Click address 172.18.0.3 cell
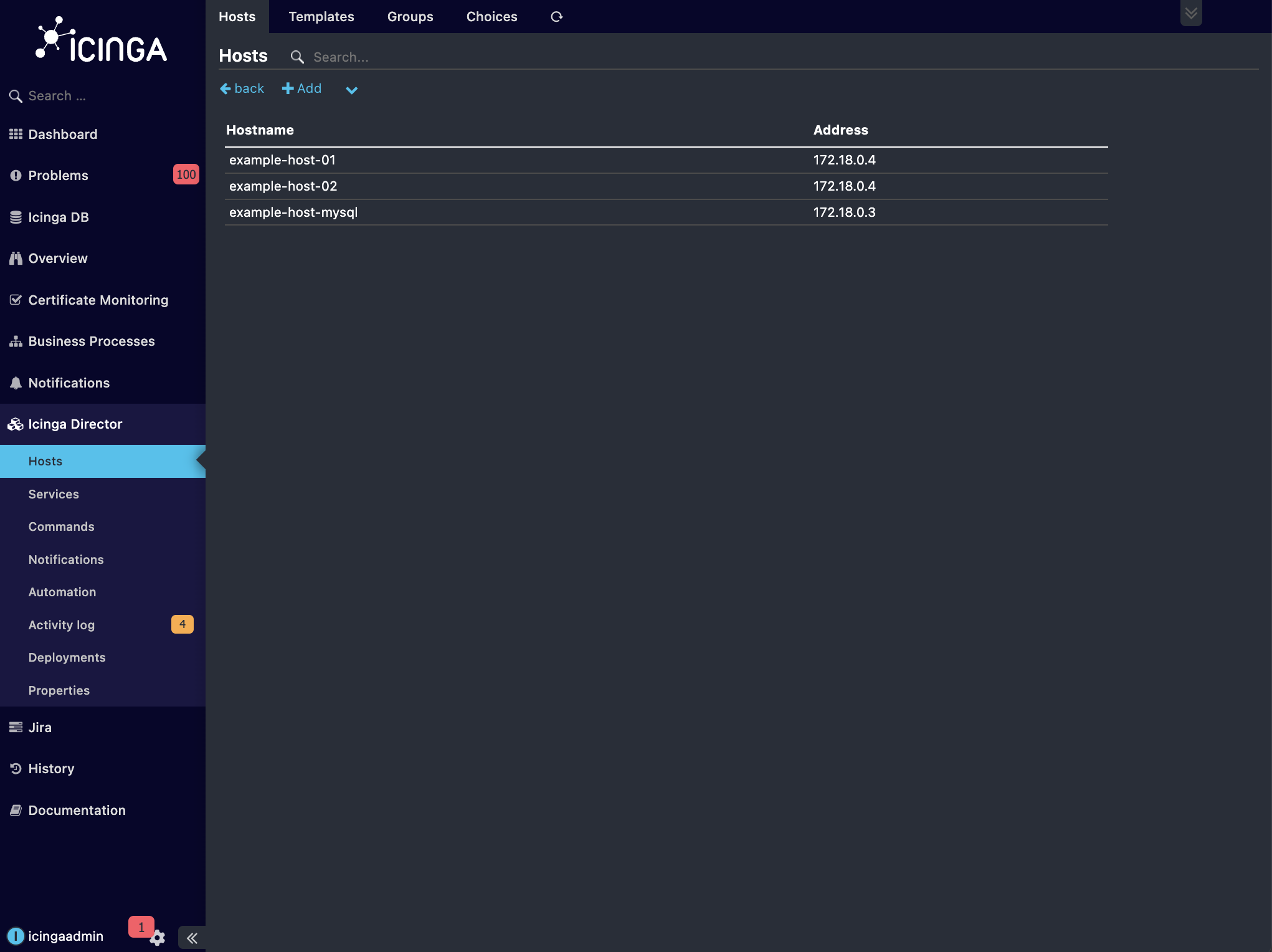This screenshot has width=1272, height=952. 845,212
